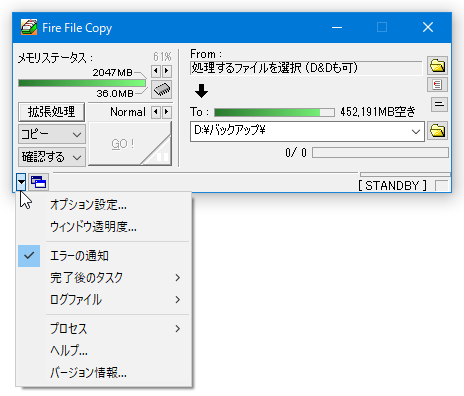
Task: Click the GO ! button
Action: point(130,143)
